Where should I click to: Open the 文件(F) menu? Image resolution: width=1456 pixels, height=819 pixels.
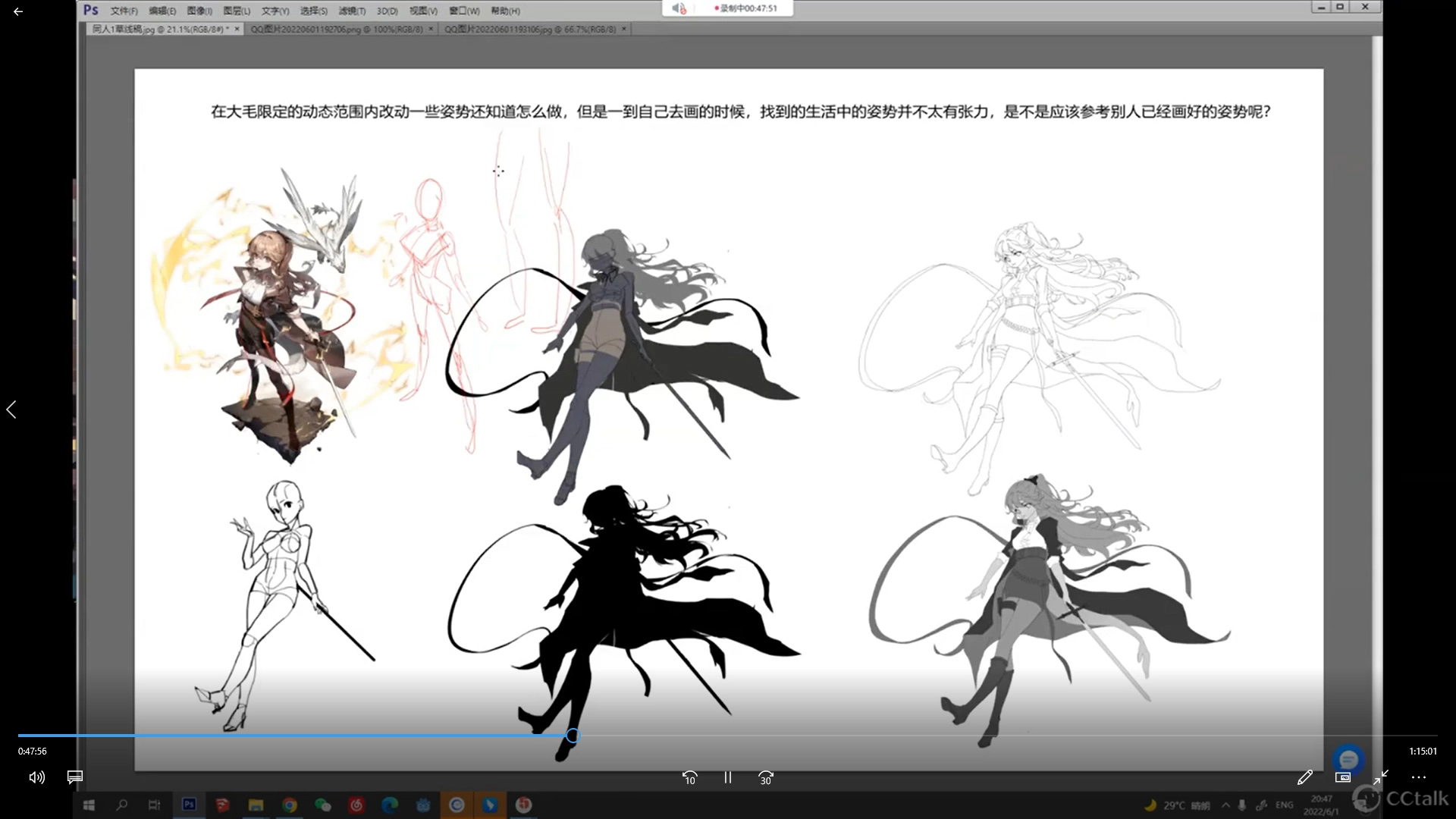pyautogui.click(x=124, y=11)
